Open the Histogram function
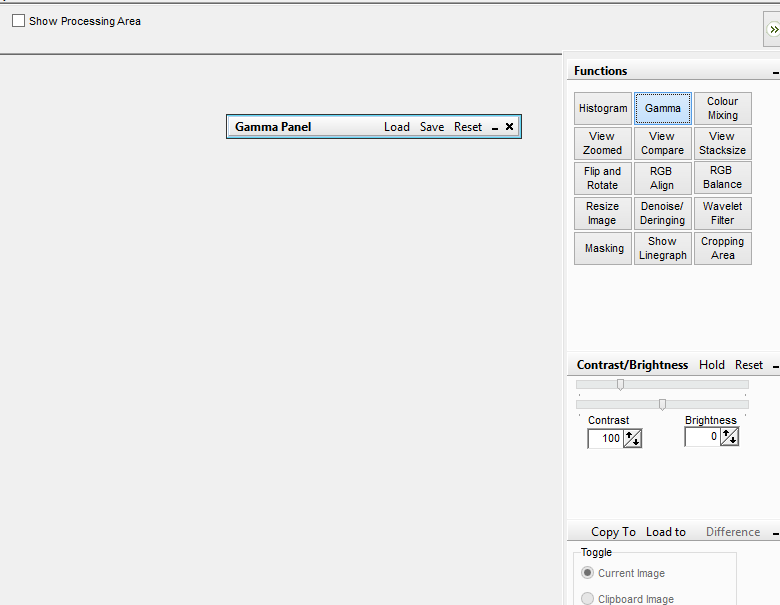This screenshot has width=780, height=605. point(603,109)
